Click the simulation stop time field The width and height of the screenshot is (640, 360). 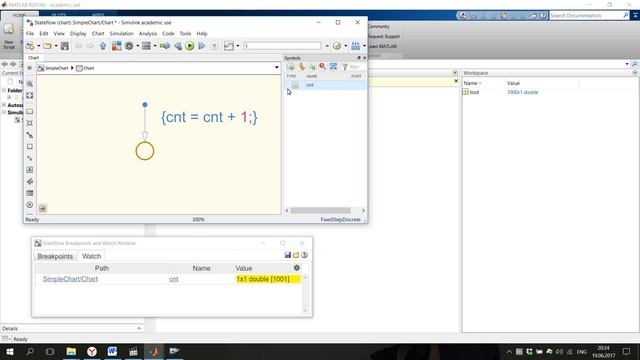point(282,46)
